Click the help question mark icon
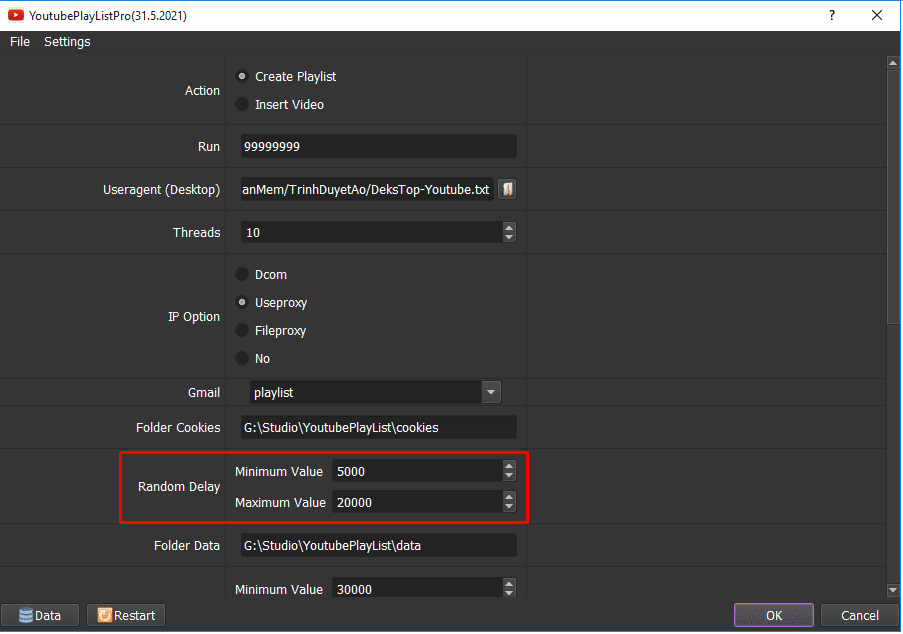 coord(832,16)
